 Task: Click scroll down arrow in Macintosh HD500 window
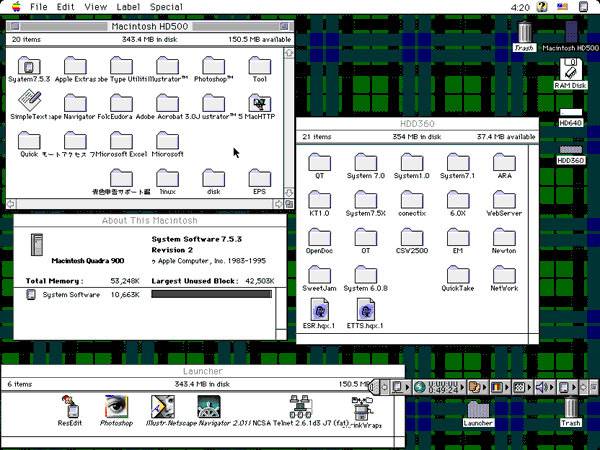click(x=289, y=192)
